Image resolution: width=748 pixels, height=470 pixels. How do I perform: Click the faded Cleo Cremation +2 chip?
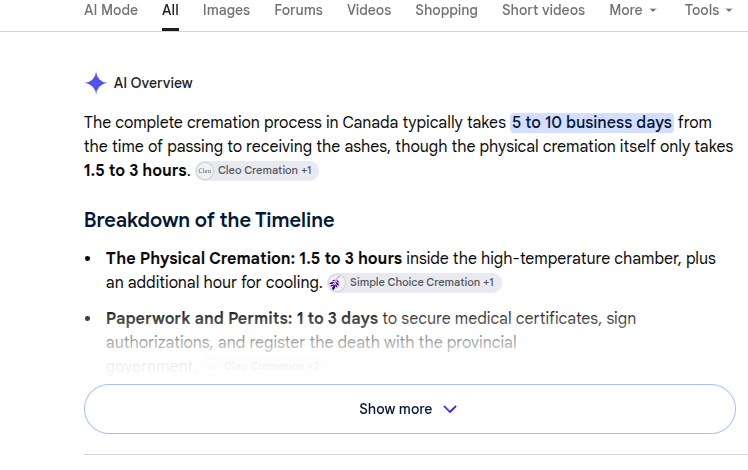coord(264,366)
